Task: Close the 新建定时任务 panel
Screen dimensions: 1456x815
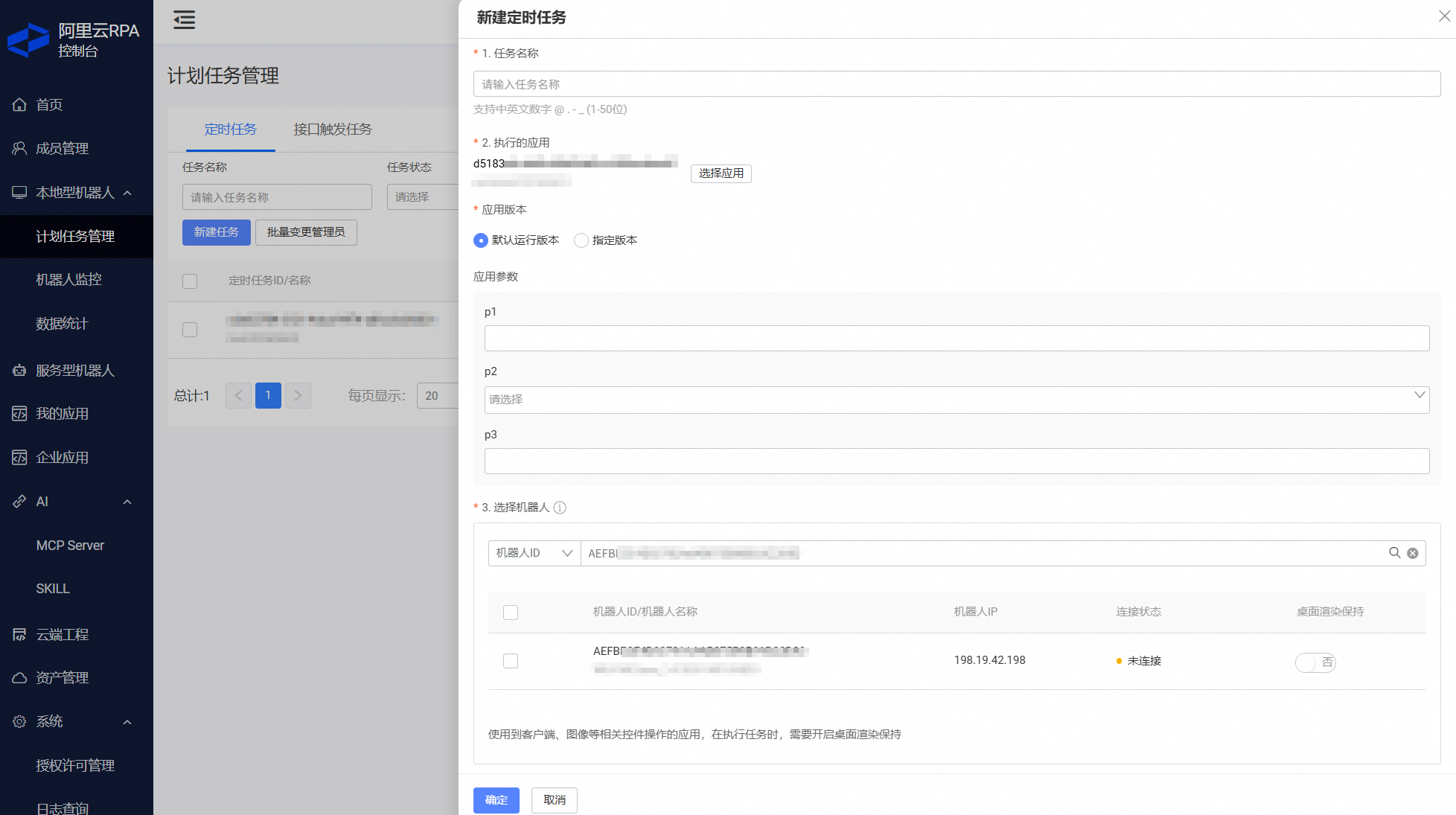Action: [1444, 16]
